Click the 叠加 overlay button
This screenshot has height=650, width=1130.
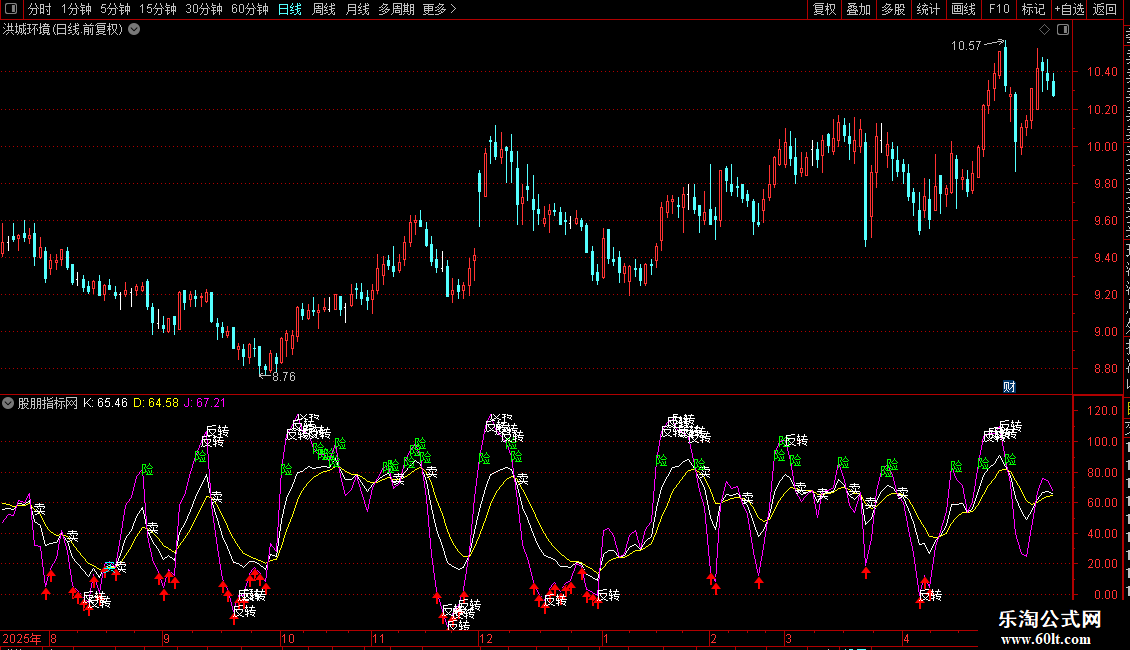858,9
